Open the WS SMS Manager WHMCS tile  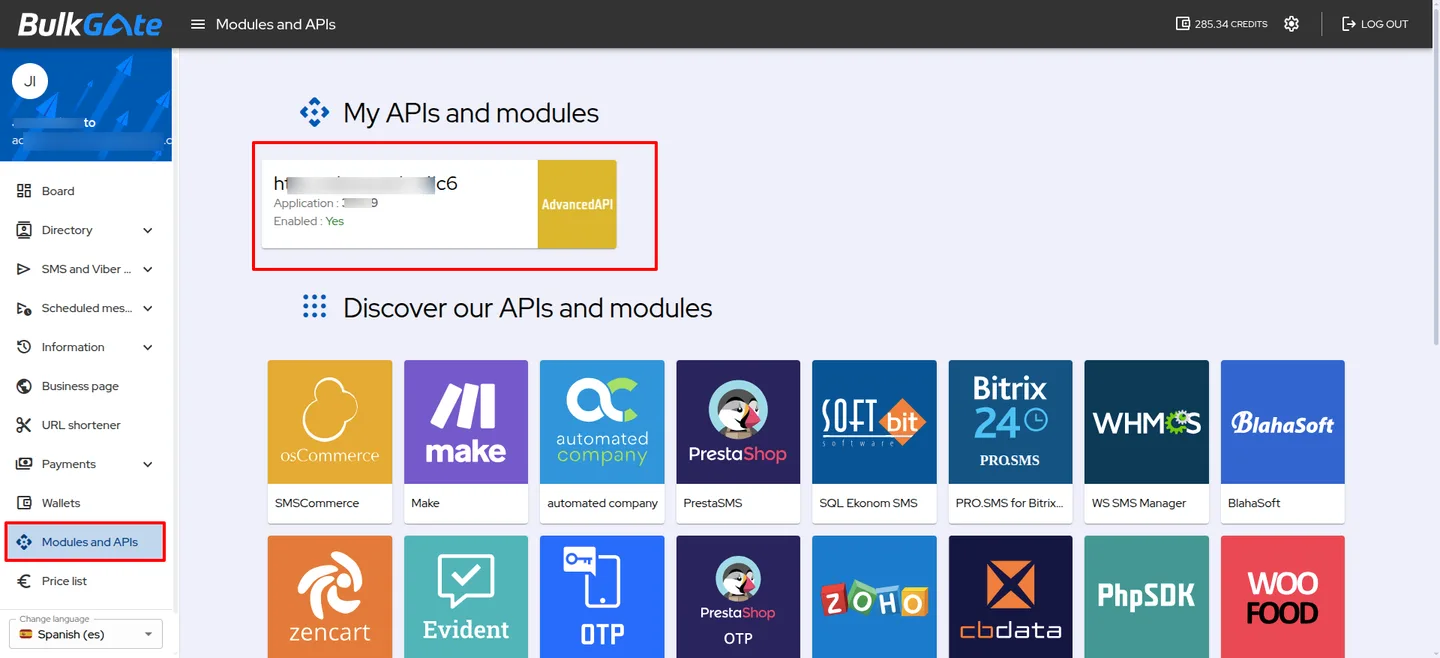coord(1146,441)
